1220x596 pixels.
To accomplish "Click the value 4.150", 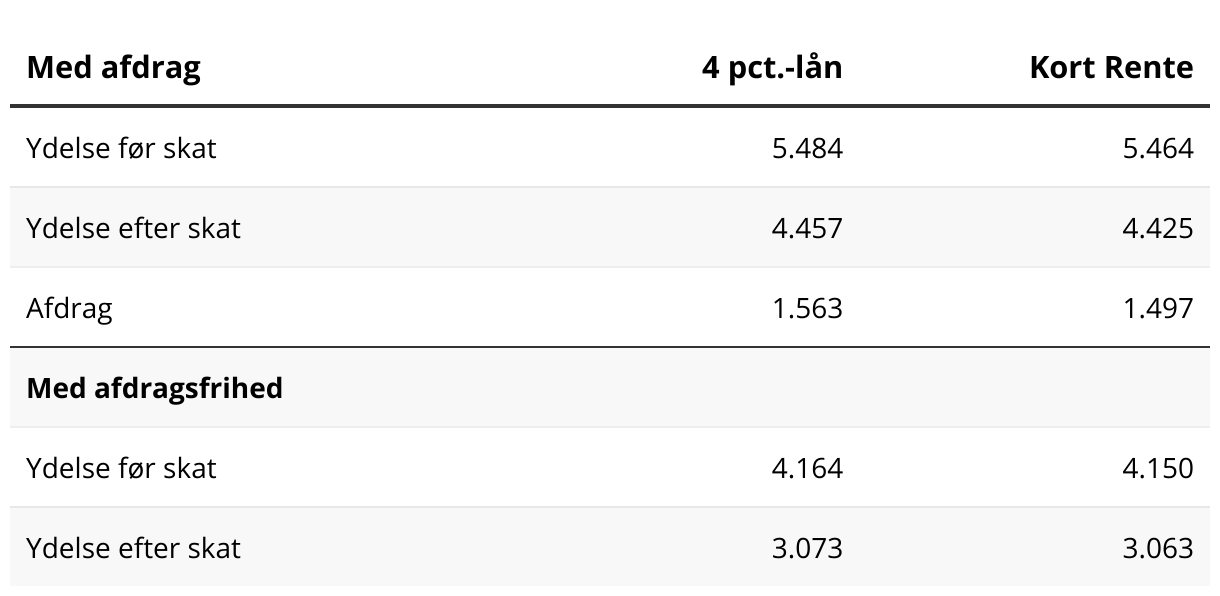I will point(1158,468).
